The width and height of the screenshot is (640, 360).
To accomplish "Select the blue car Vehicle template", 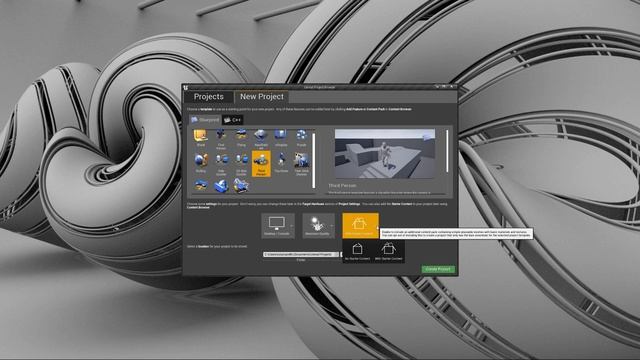I will [x=200, y=185].
